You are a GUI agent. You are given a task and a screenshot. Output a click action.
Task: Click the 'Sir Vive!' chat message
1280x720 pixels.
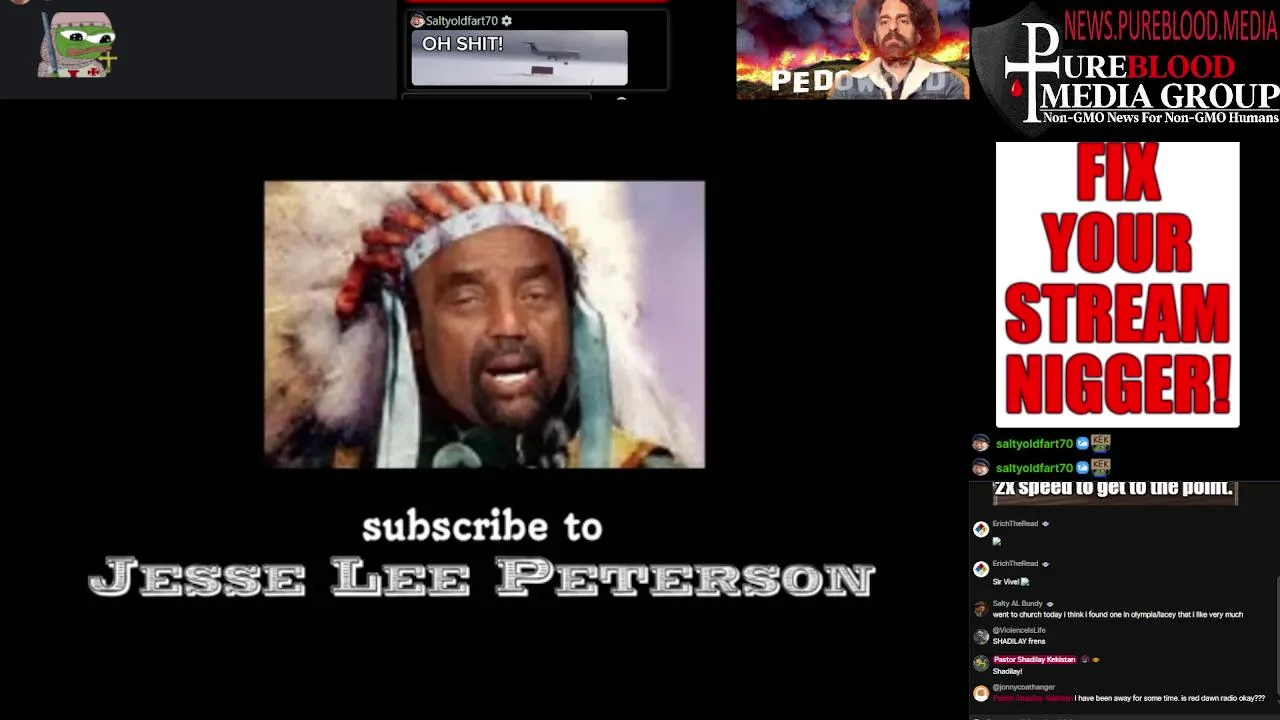[1006, 582]
